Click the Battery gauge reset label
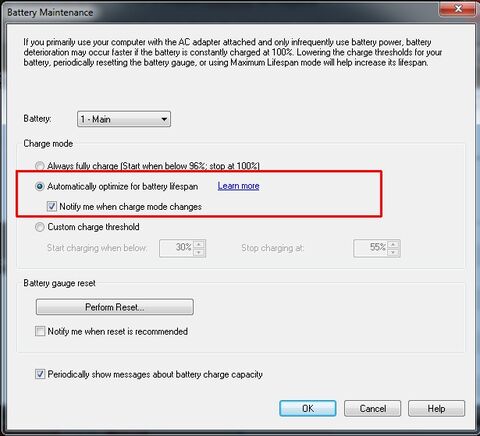Image resolution: width=480 pixels, height=436 pixels. click(x=59, y=283)
